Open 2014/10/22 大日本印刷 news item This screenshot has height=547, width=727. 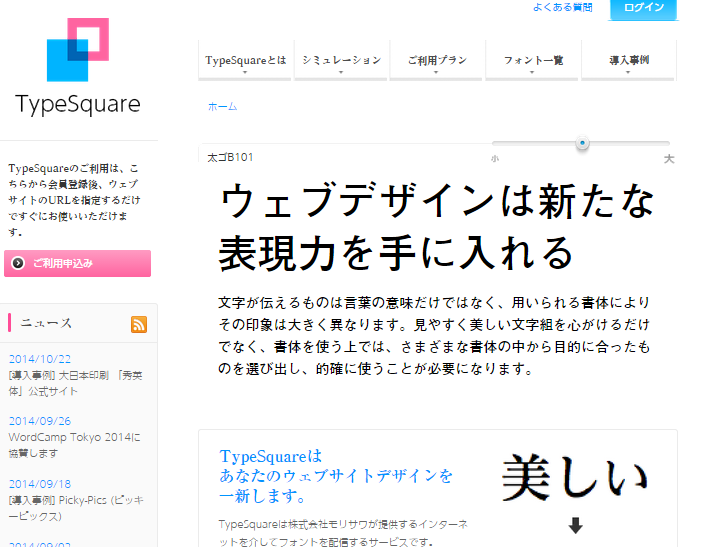pos(76,383)
